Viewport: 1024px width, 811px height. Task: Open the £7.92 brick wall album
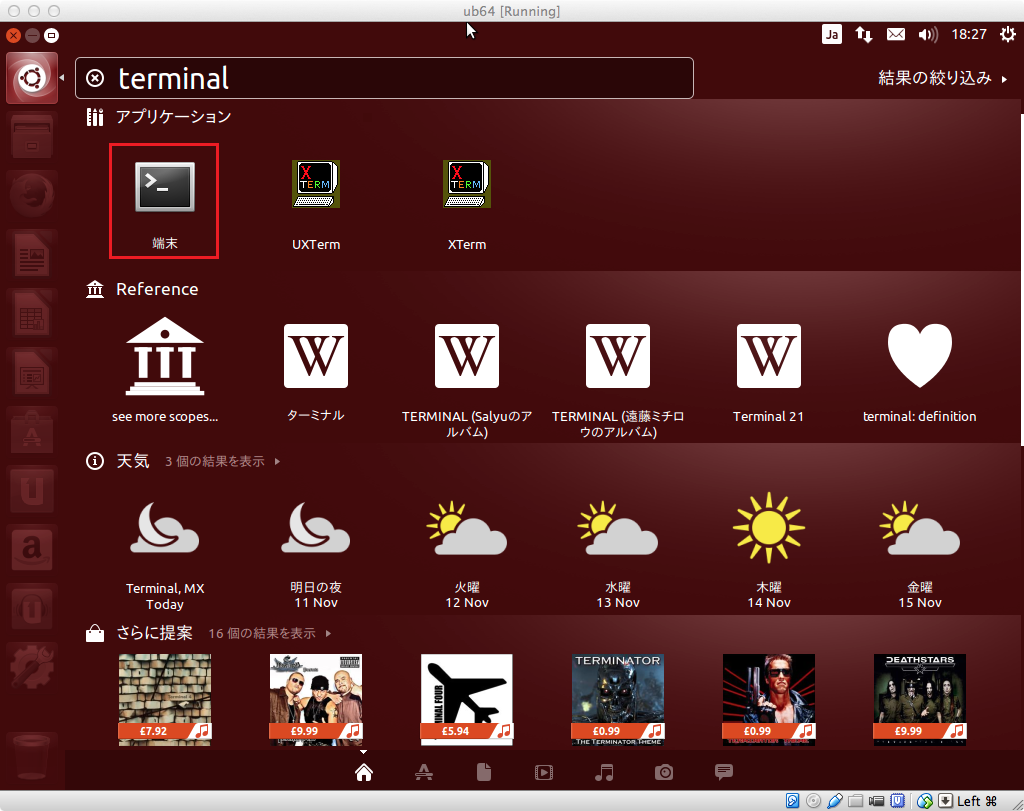click(x=165, y=699)
